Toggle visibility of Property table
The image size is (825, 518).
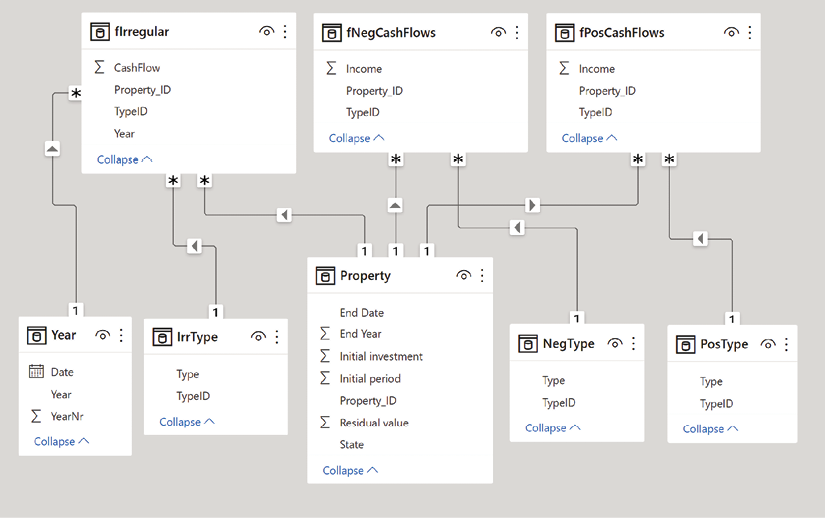coord(464,276)
